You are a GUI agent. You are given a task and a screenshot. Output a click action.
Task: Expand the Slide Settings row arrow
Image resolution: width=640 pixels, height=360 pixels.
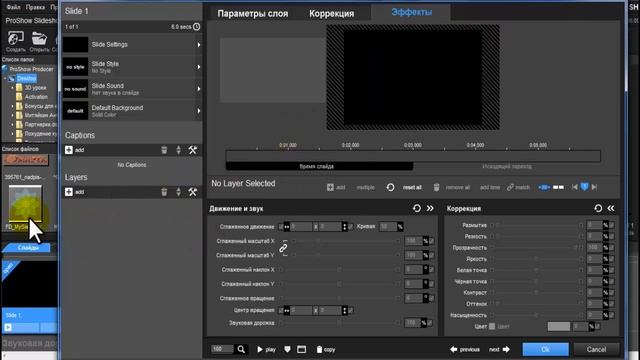(x=199, y=44)
